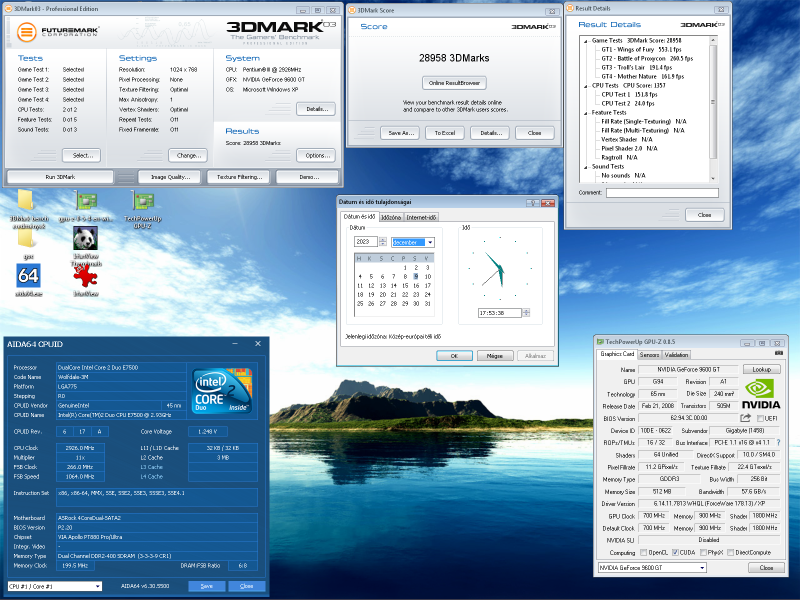The image size is (800, 600).
Task: Minimize the AIDA64 CPUID window
Action: pyautogui.click(x=235, y=344)
